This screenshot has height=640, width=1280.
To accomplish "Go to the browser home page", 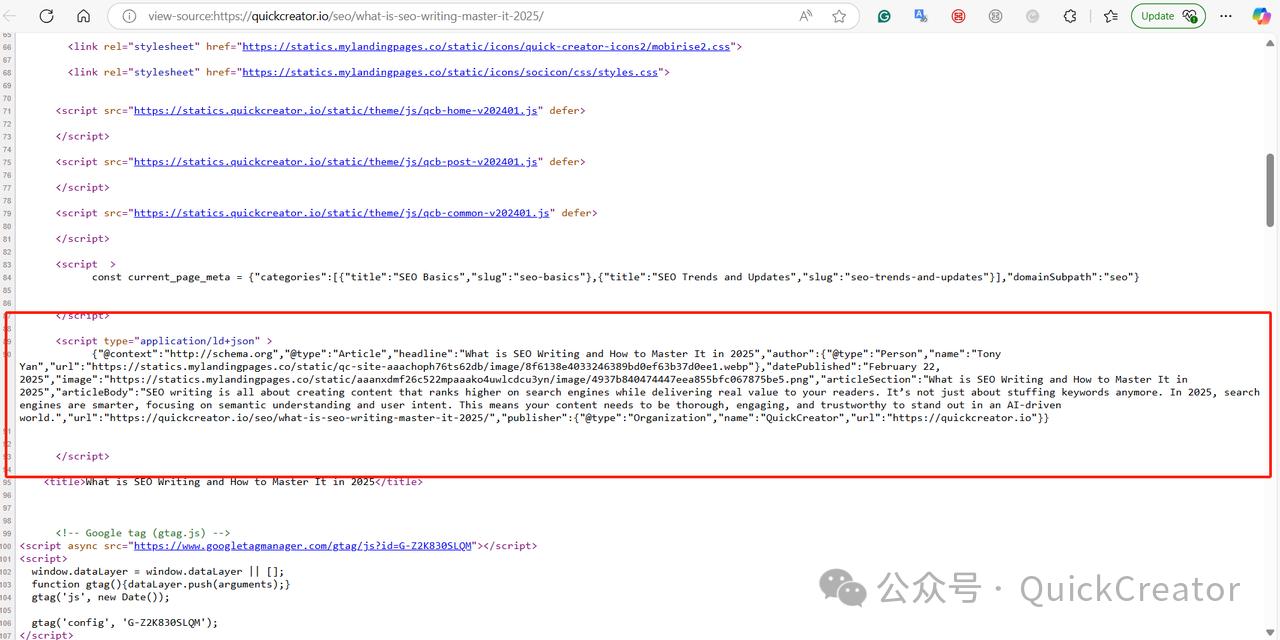I will pos(83,16).
